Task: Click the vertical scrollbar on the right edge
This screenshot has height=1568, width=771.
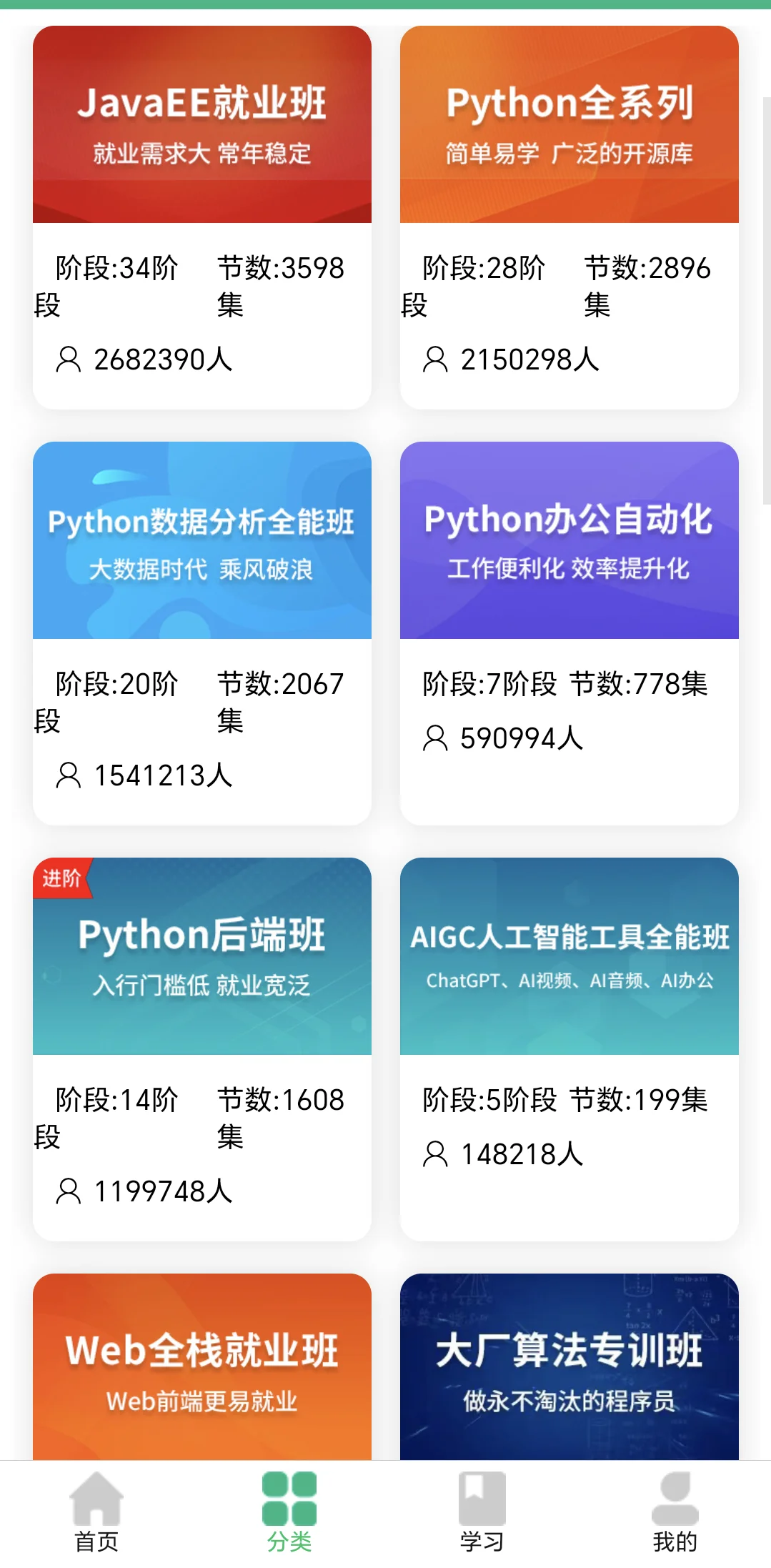Action: click(767, 300)
